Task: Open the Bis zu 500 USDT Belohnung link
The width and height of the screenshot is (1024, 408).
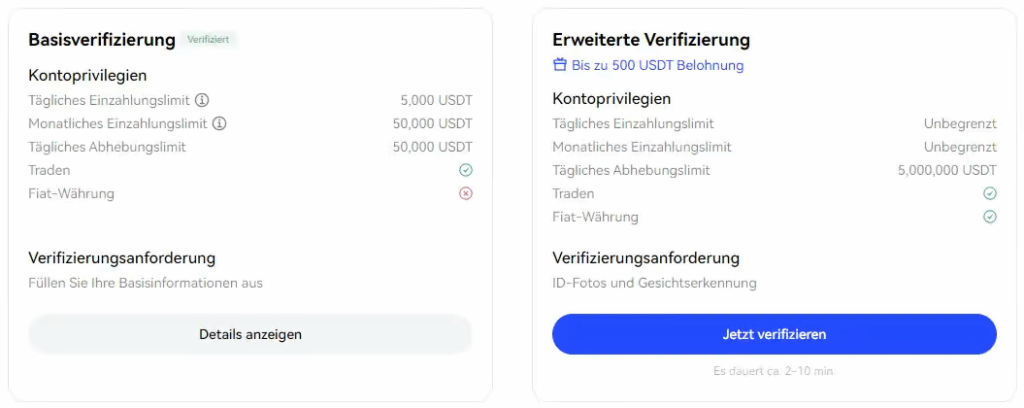Action: [657, 65]
